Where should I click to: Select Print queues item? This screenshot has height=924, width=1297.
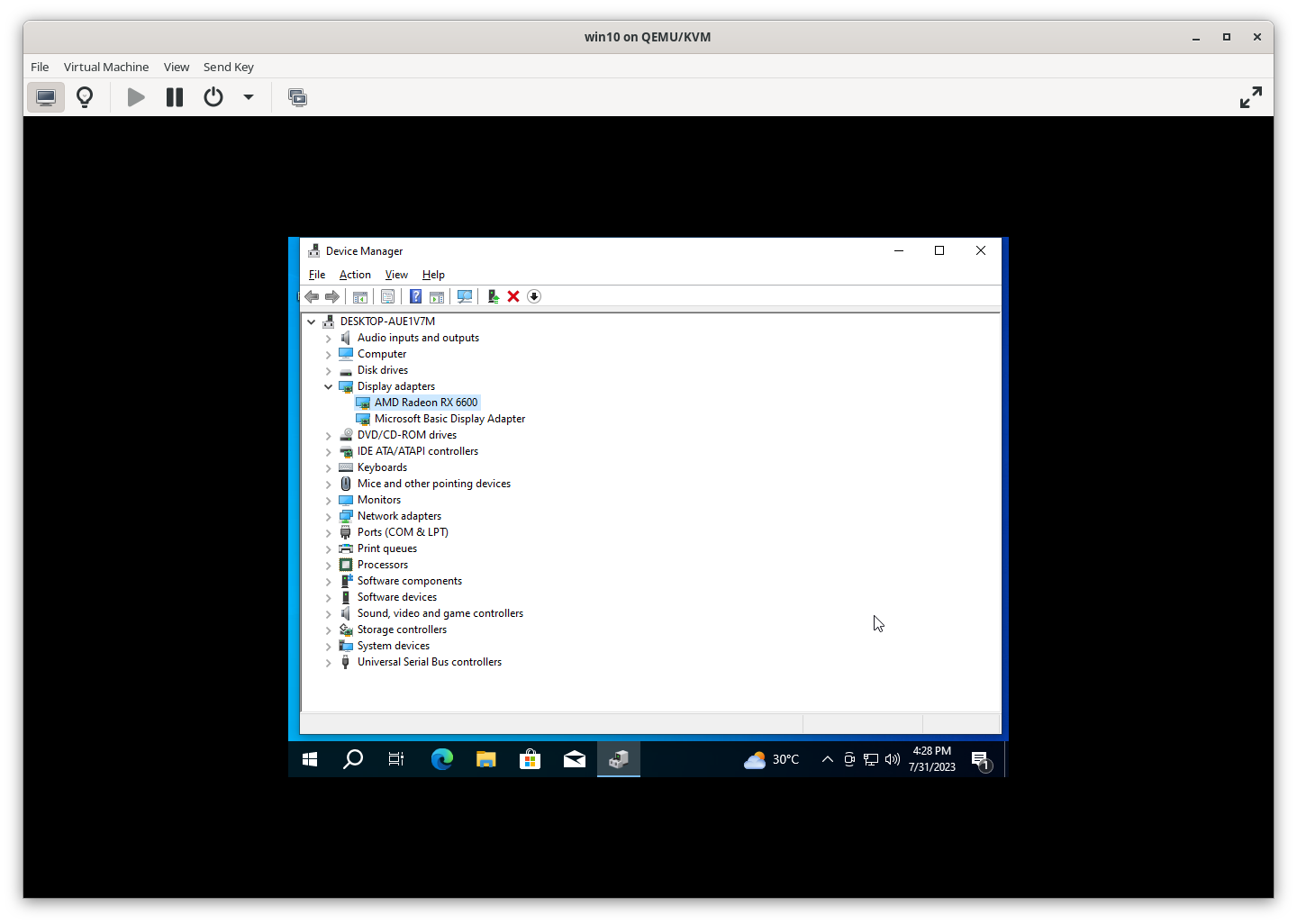[387, 548]
